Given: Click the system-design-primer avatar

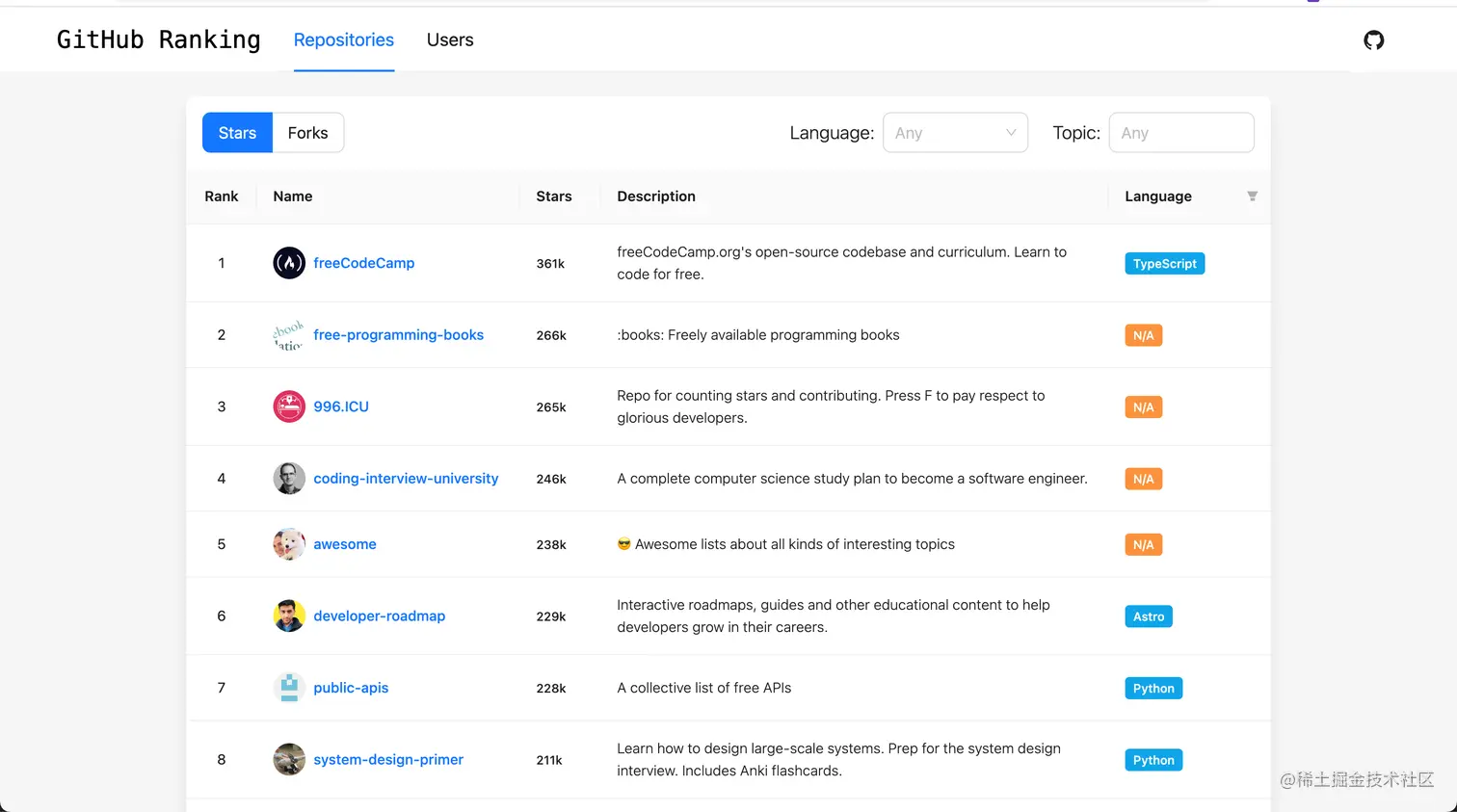Looking at the screenshot, I should pos(289,760).
